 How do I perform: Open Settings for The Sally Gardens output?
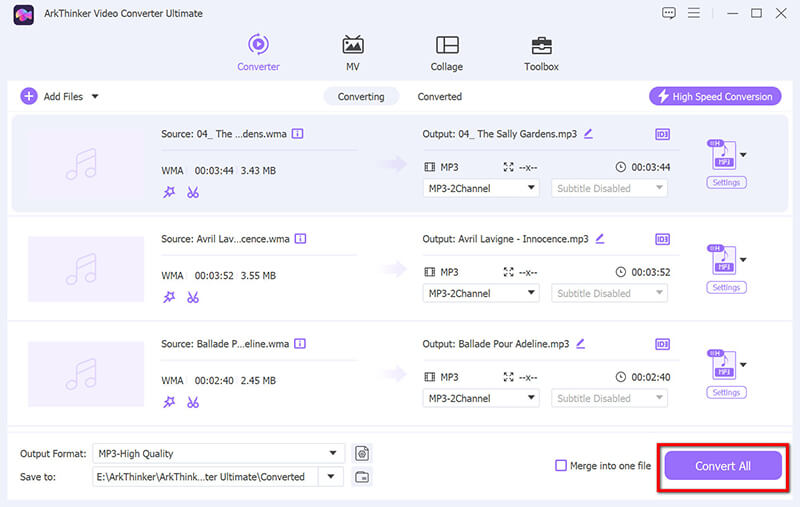726,183
